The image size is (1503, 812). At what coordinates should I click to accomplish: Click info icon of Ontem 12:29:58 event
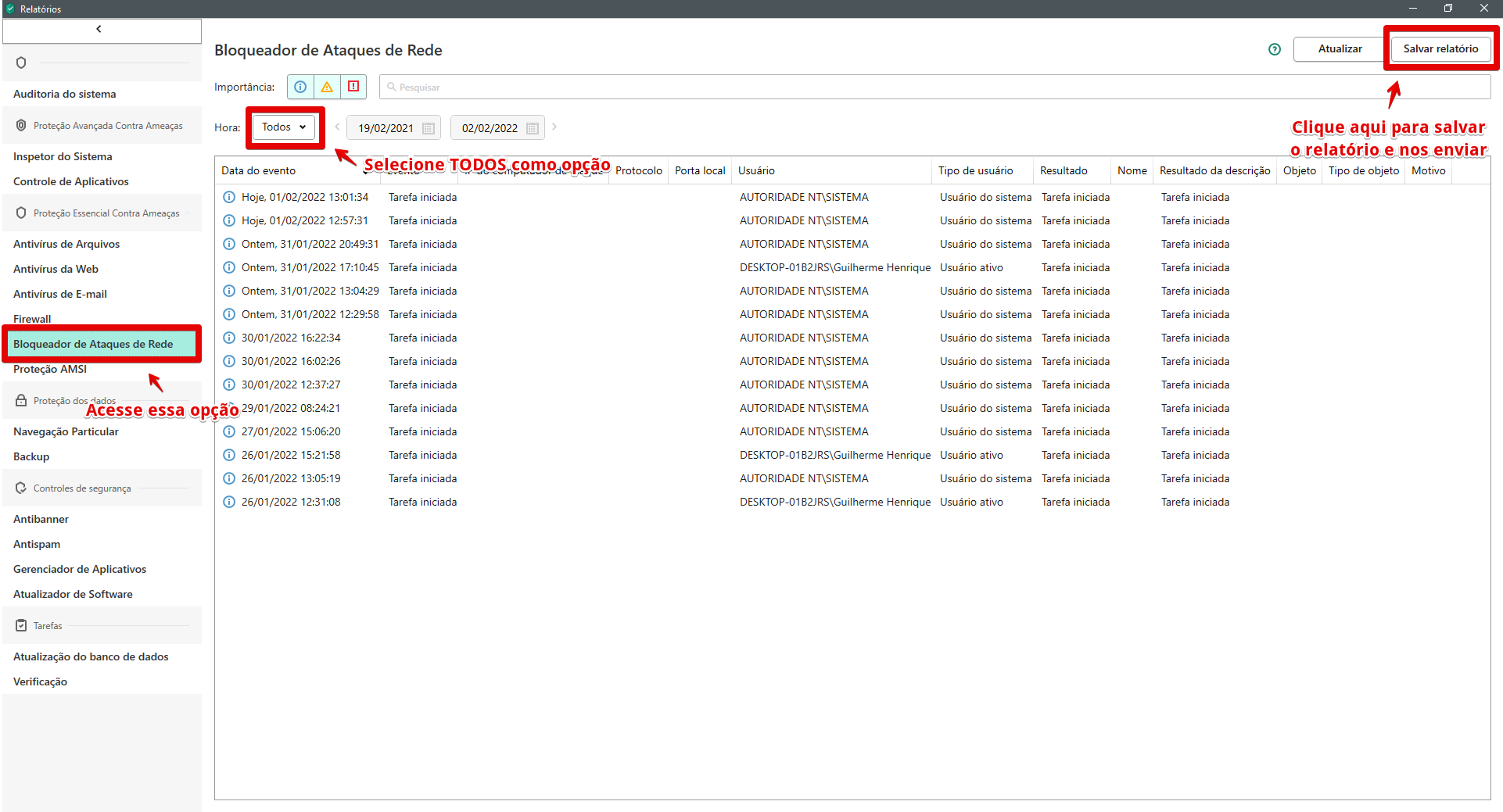229,314
